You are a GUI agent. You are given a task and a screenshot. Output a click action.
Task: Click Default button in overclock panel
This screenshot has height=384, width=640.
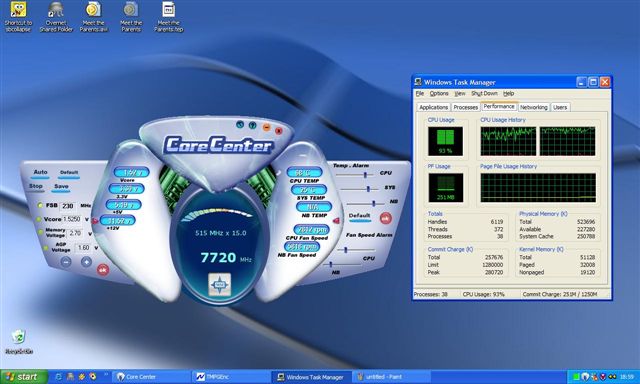[69, 173]
